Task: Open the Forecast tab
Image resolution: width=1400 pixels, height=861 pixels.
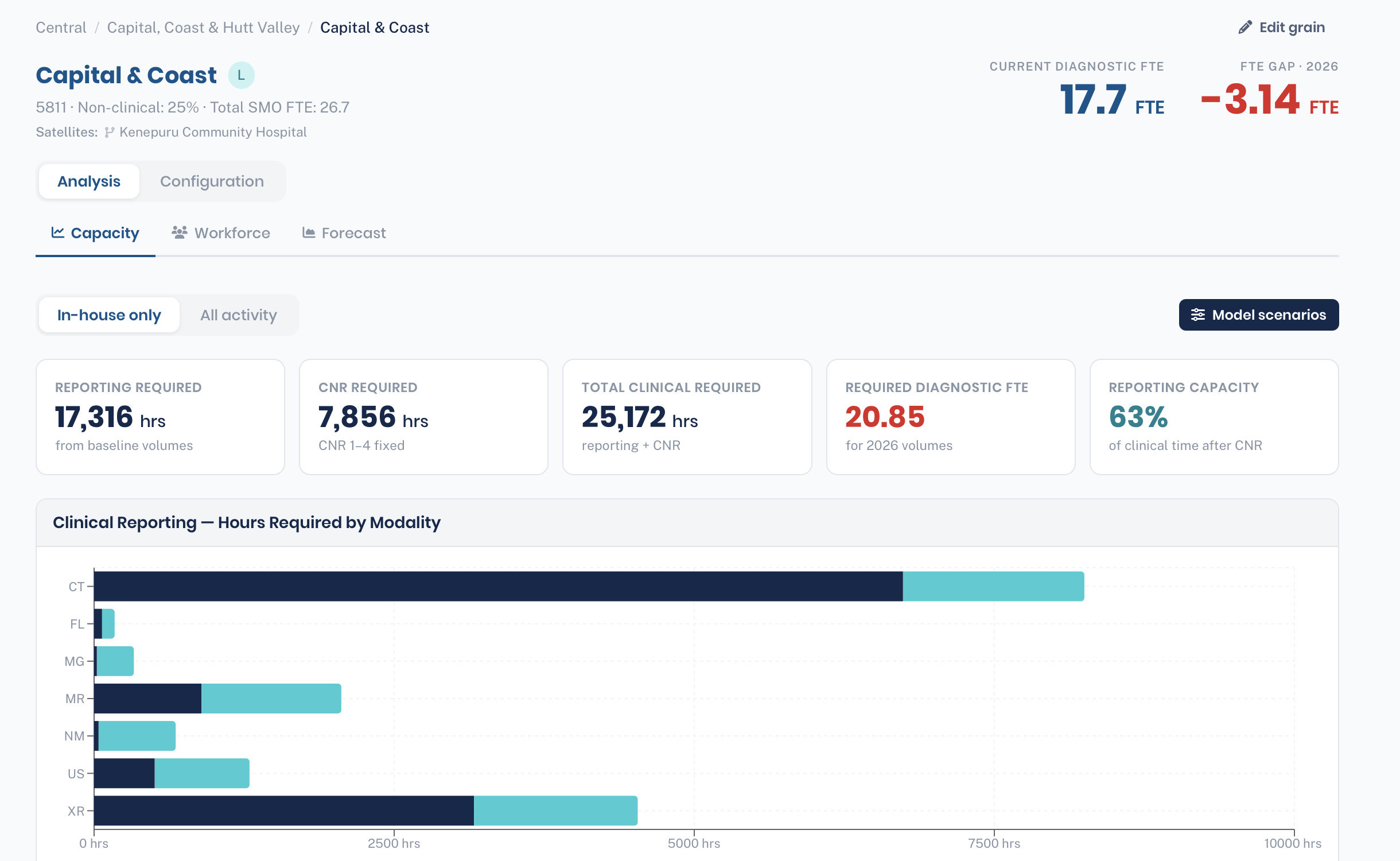Action: [344, 233]
